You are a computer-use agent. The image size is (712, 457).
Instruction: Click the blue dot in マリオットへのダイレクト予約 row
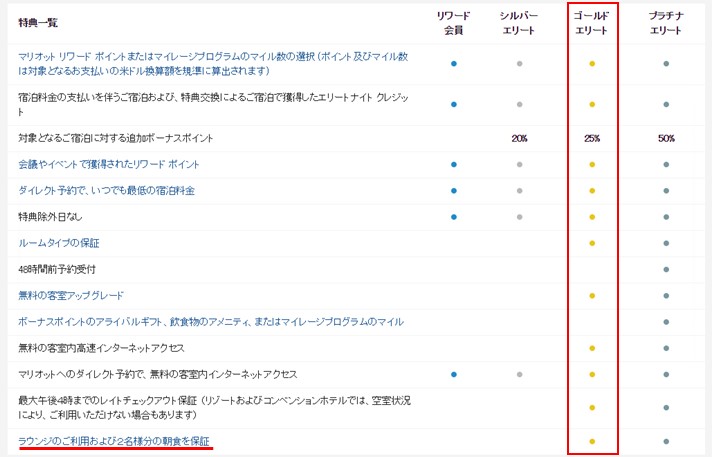pyautogui.click(x=454, y=375)
